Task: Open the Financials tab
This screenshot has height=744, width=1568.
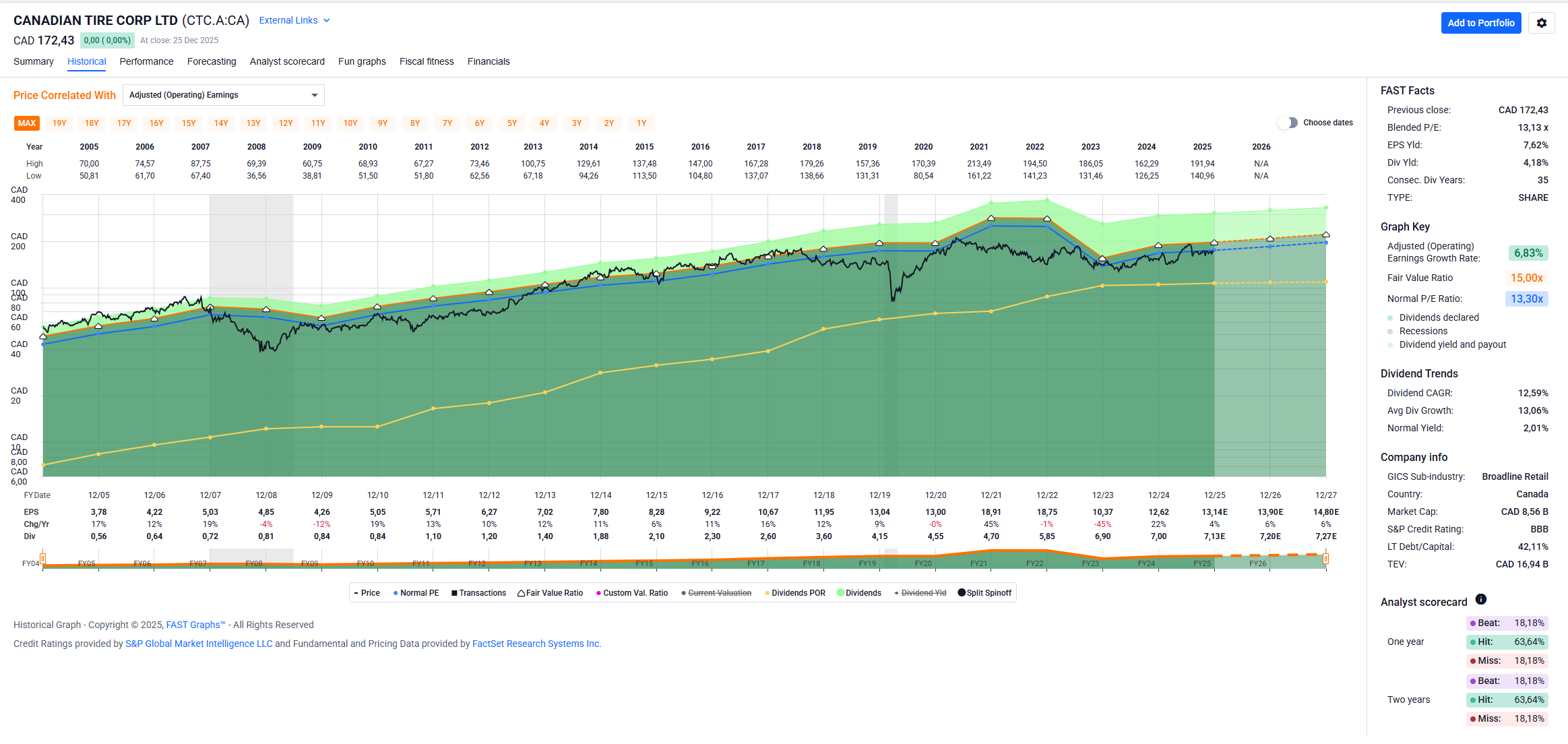Action: (489, 61)
